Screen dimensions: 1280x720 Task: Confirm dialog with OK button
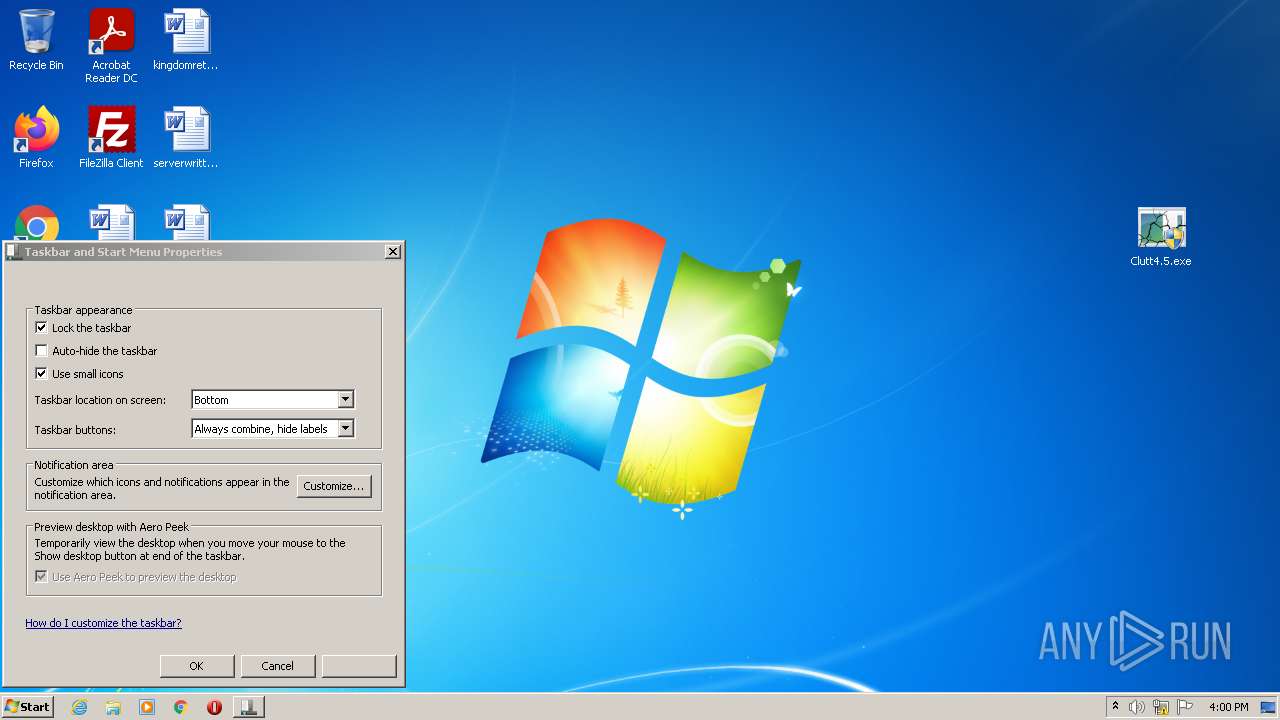[x=196, y=666]
